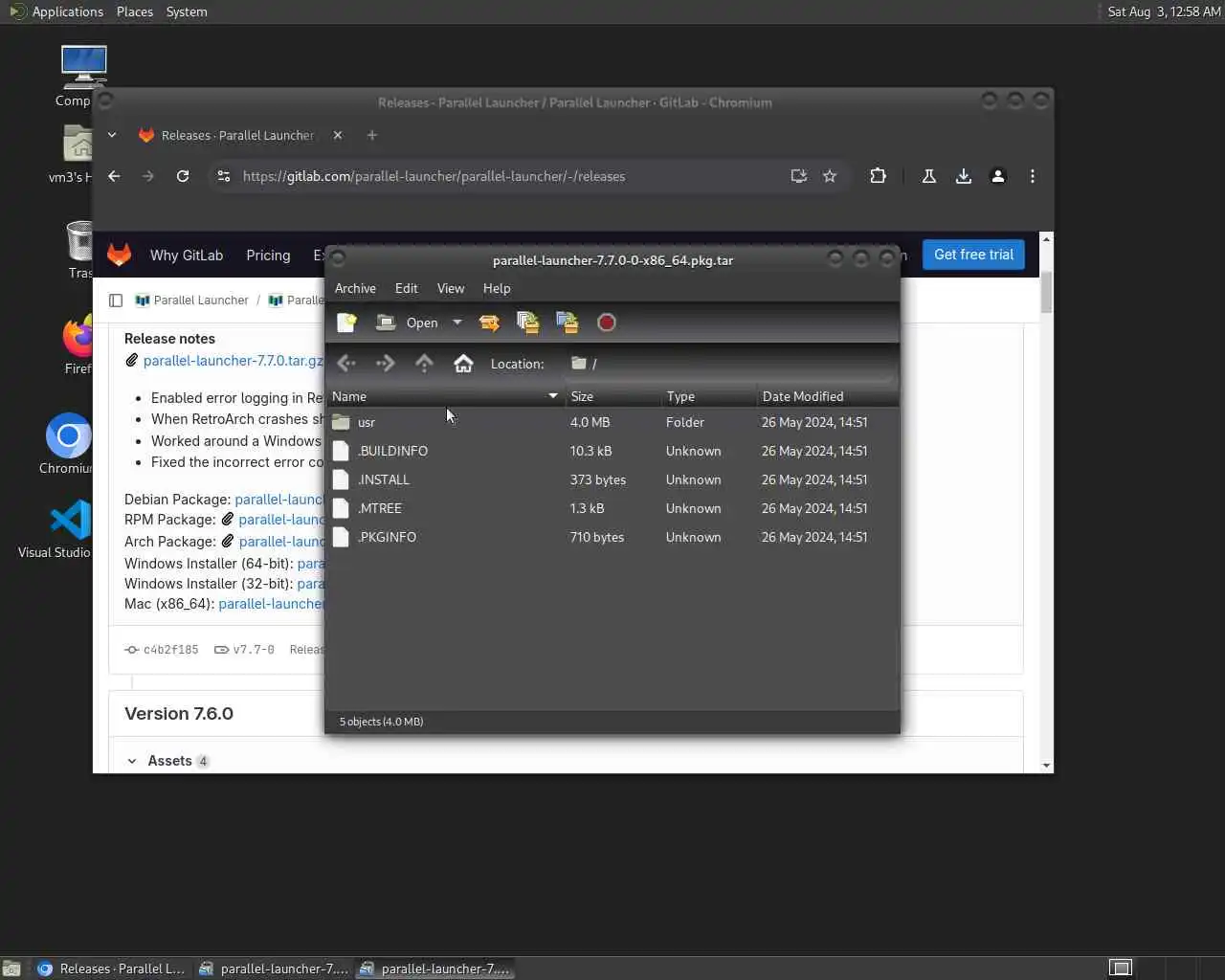This screenshot has width=1225, height=980.
Task: Open the Archive menu
Action: coord(355,288)
